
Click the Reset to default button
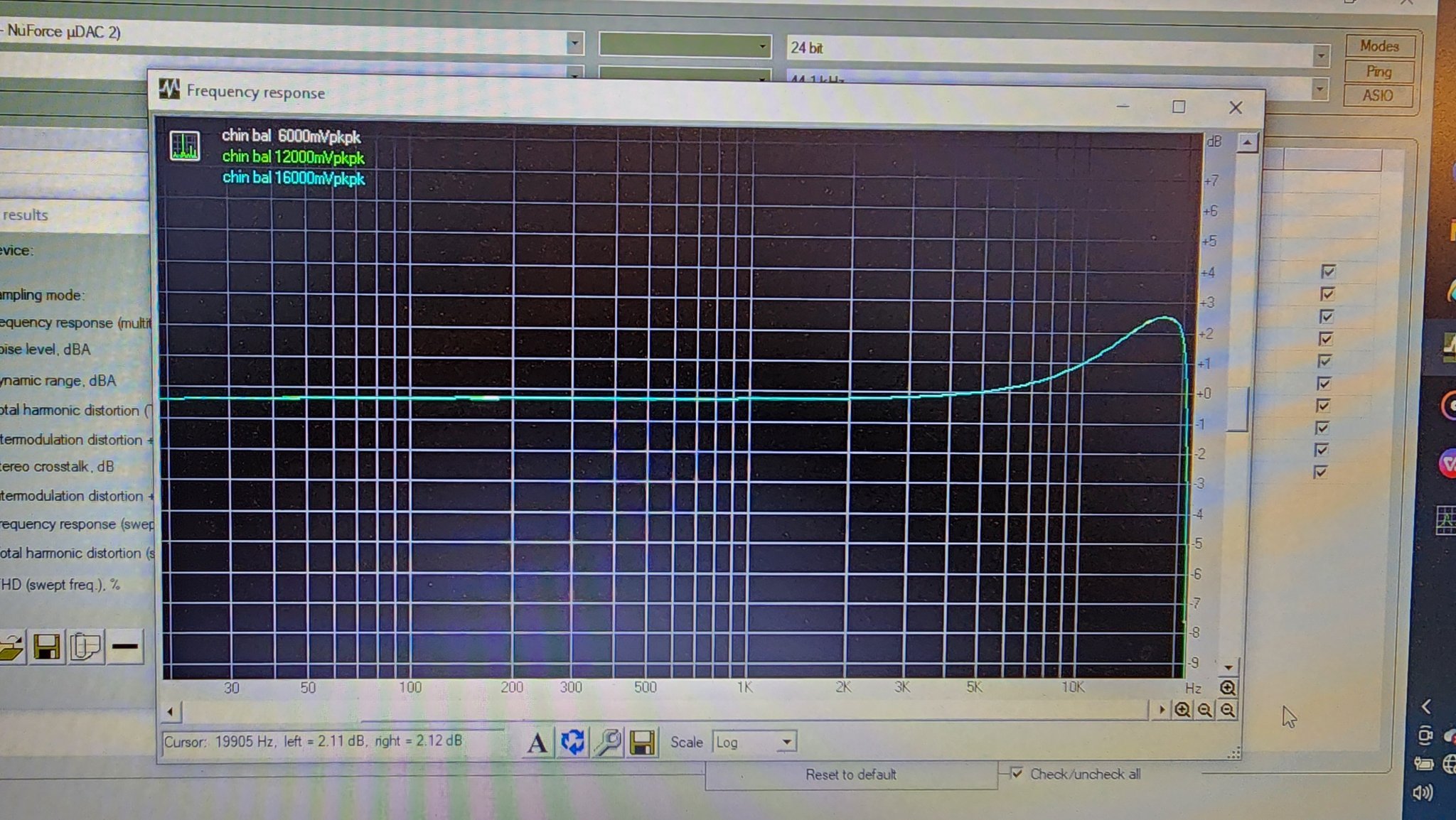(851, 774)
